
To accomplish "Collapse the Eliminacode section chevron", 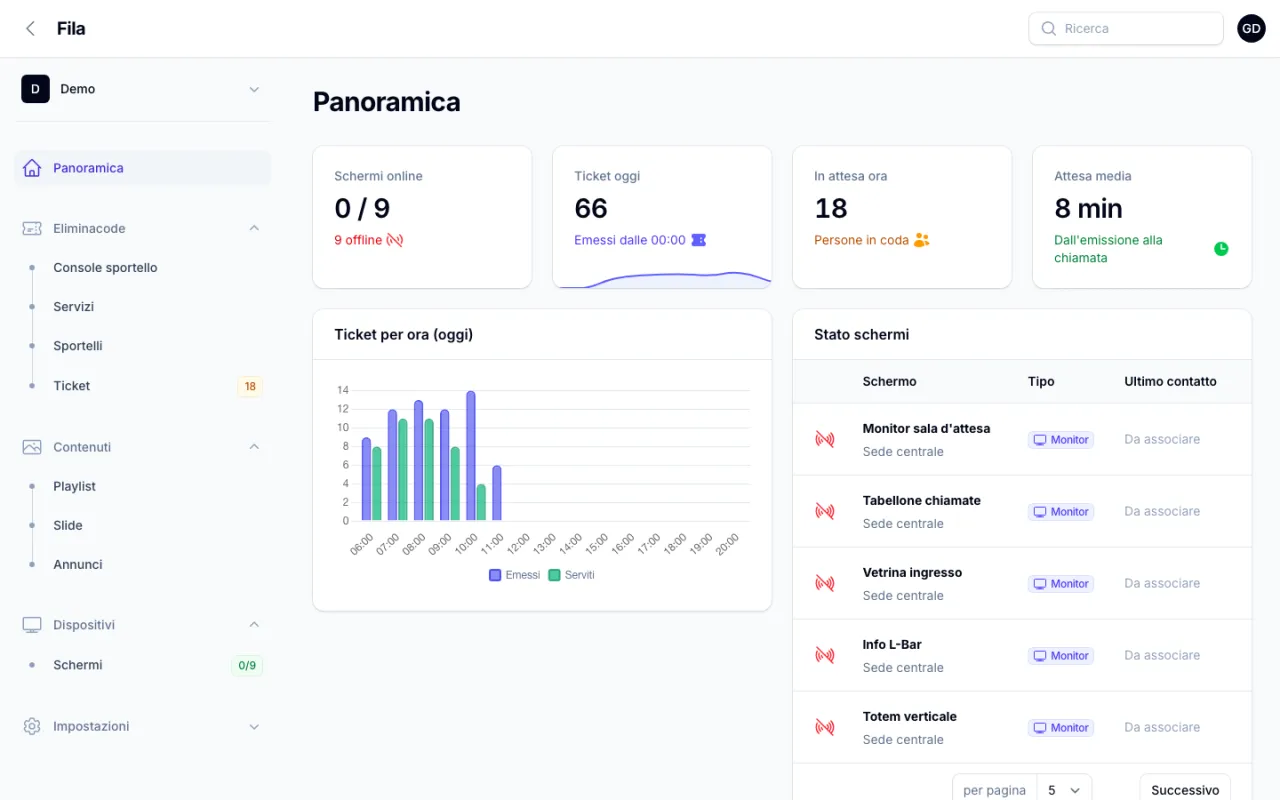I will point(254,228).
